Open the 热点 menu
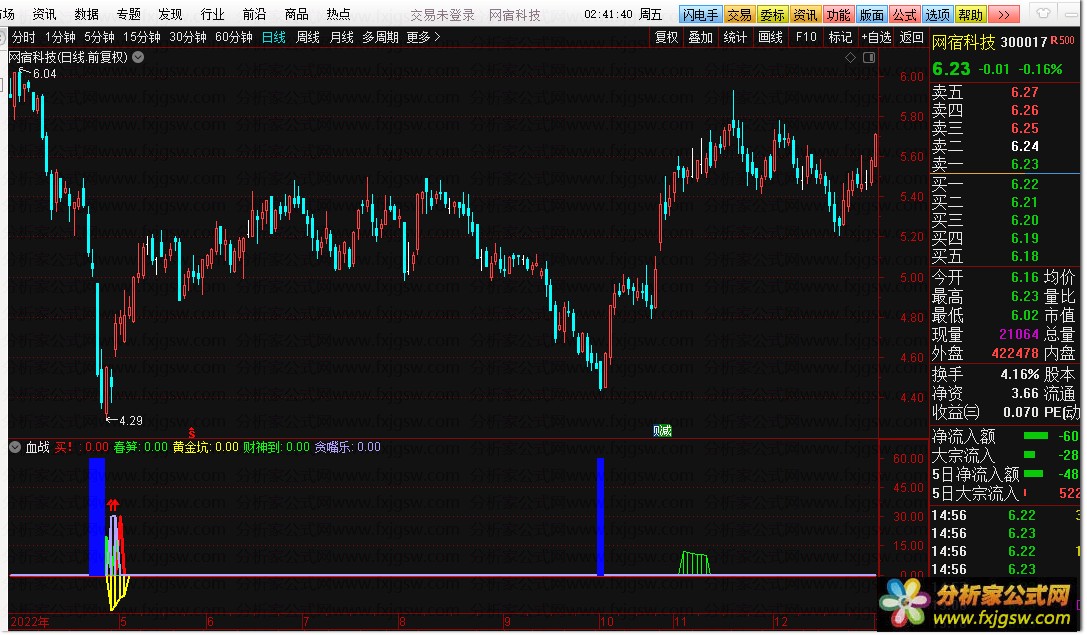The height and width of the screenshot is (635, 1087). (x=338, y=14)
